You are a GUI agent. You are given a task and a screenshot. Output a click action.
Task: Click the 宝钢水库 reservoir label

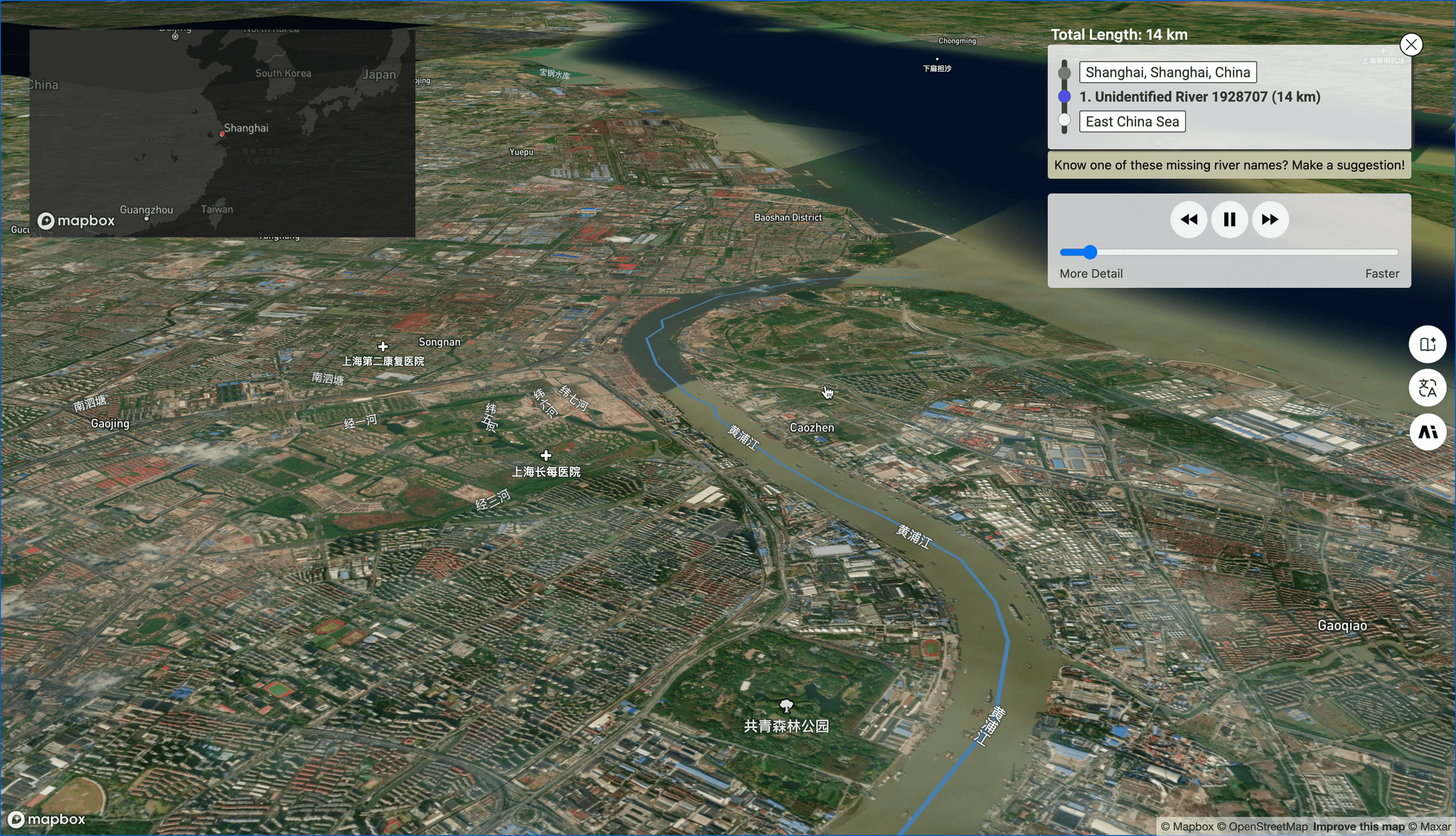click(x=555, y=73)
